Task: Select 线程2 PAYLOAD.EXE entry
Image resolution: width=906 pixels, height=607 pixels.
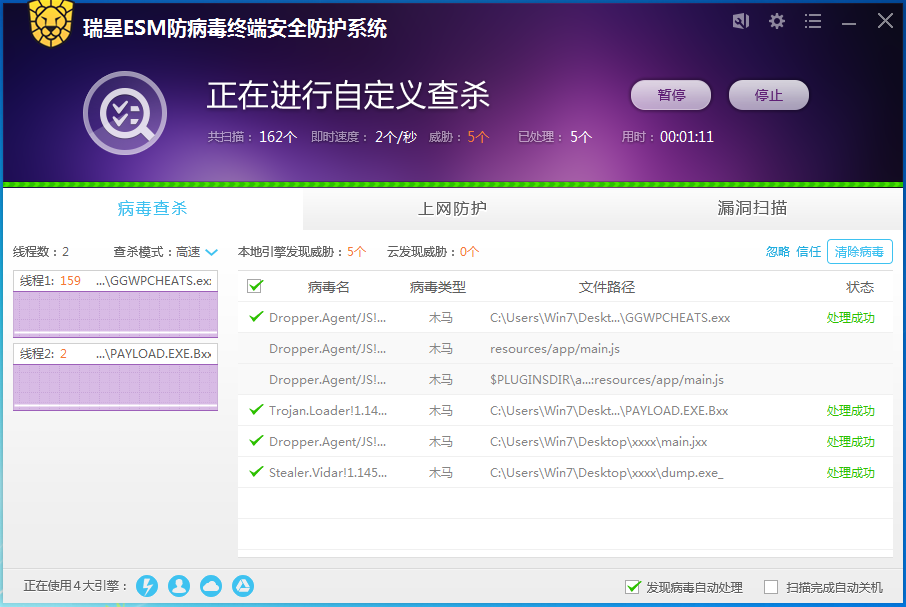Action: click(116, 354)
